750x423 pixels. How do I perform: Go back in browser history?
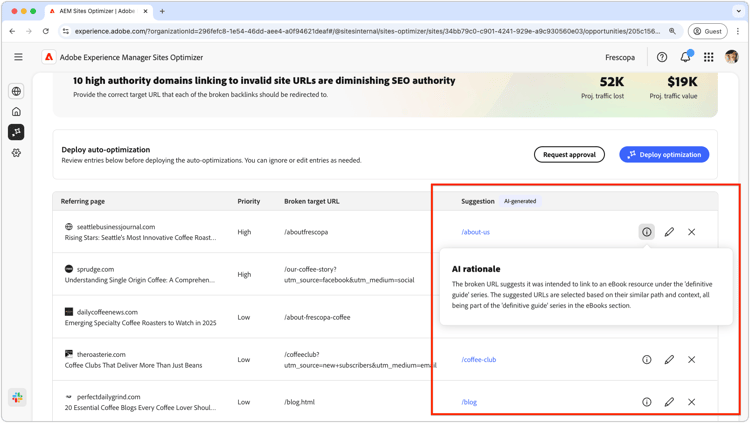coord(12,31)
